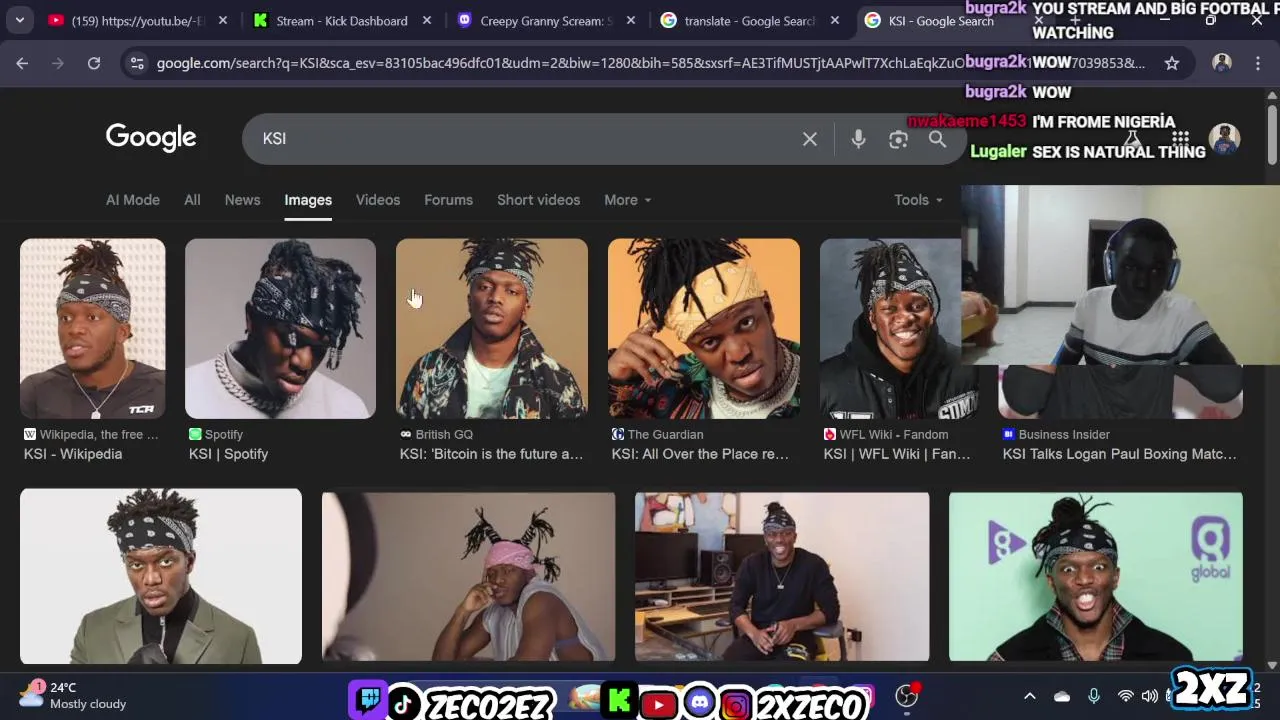
Task: Open the tab search dropdown arrow
Action: (19, 20)
